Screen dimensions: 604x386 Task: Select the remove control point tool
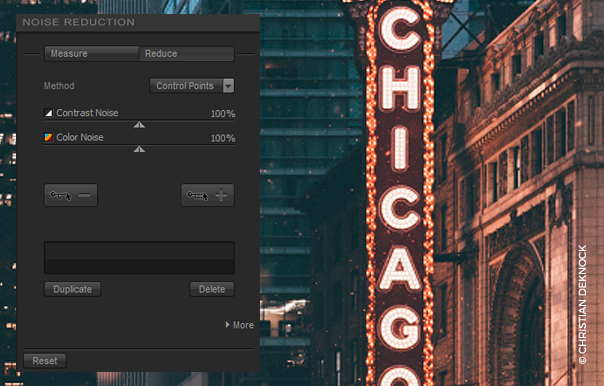(x=71, y=195)
